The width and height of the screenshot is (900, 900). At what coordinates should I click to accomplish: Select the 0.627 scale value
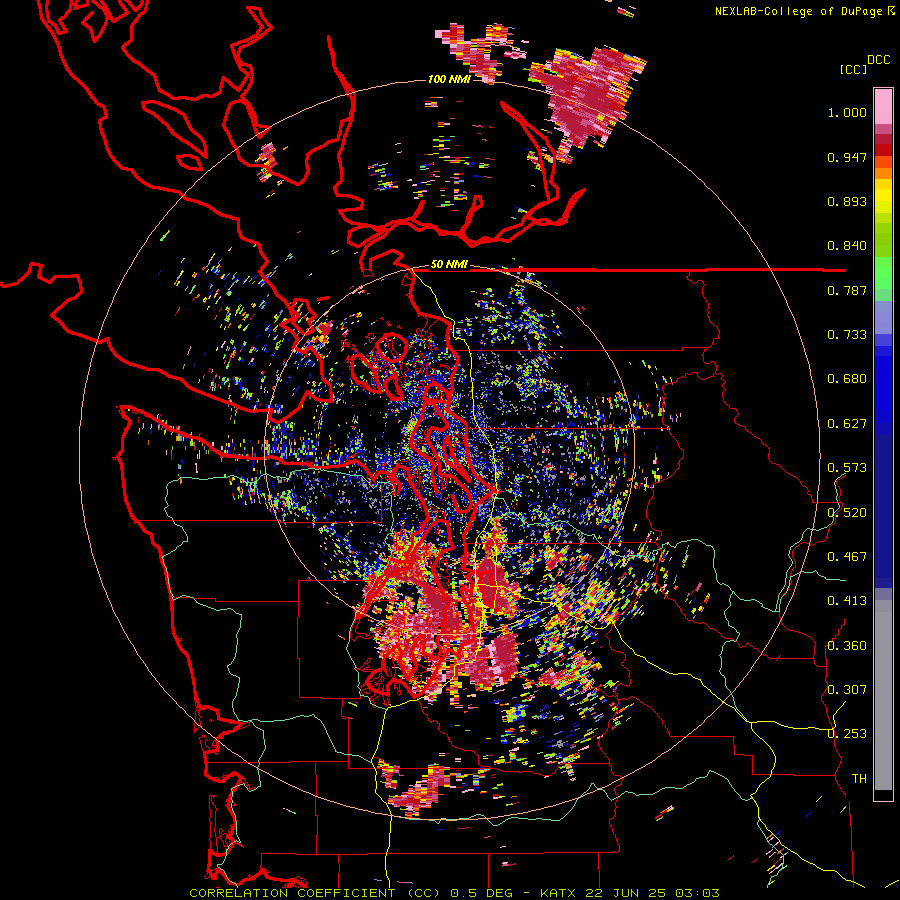click(847, 424)
